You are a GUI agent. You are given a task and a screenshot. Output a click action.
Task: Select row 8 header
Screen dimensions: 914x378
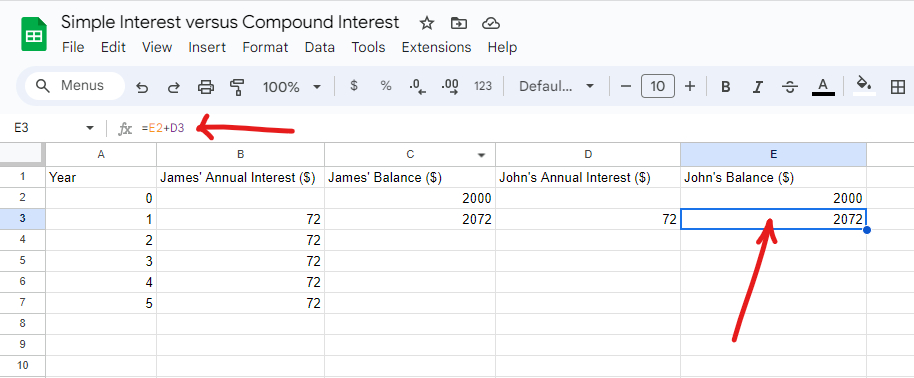click(23, 324)
